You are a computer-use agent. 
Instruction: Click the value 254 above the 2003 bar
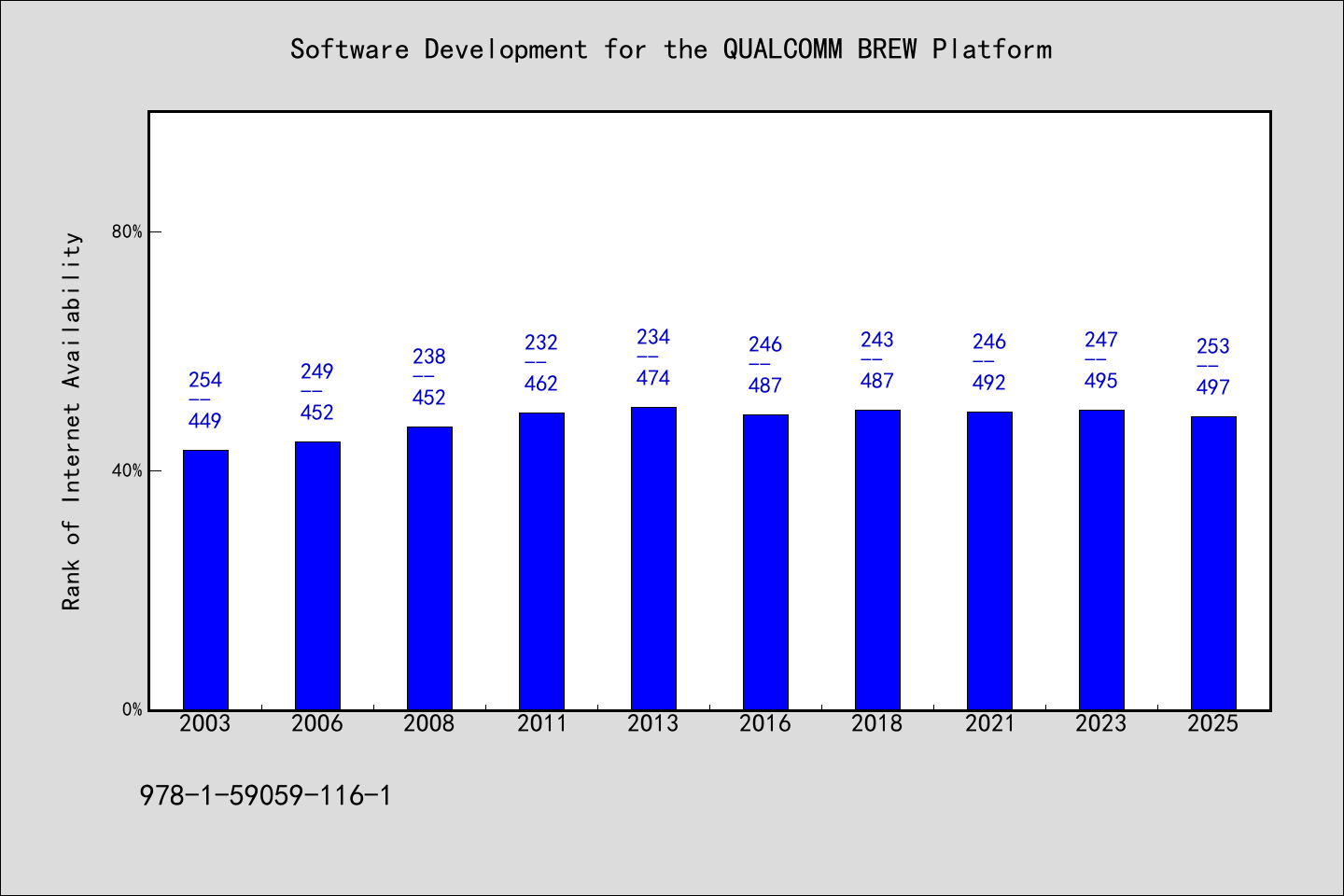point(205,380)
